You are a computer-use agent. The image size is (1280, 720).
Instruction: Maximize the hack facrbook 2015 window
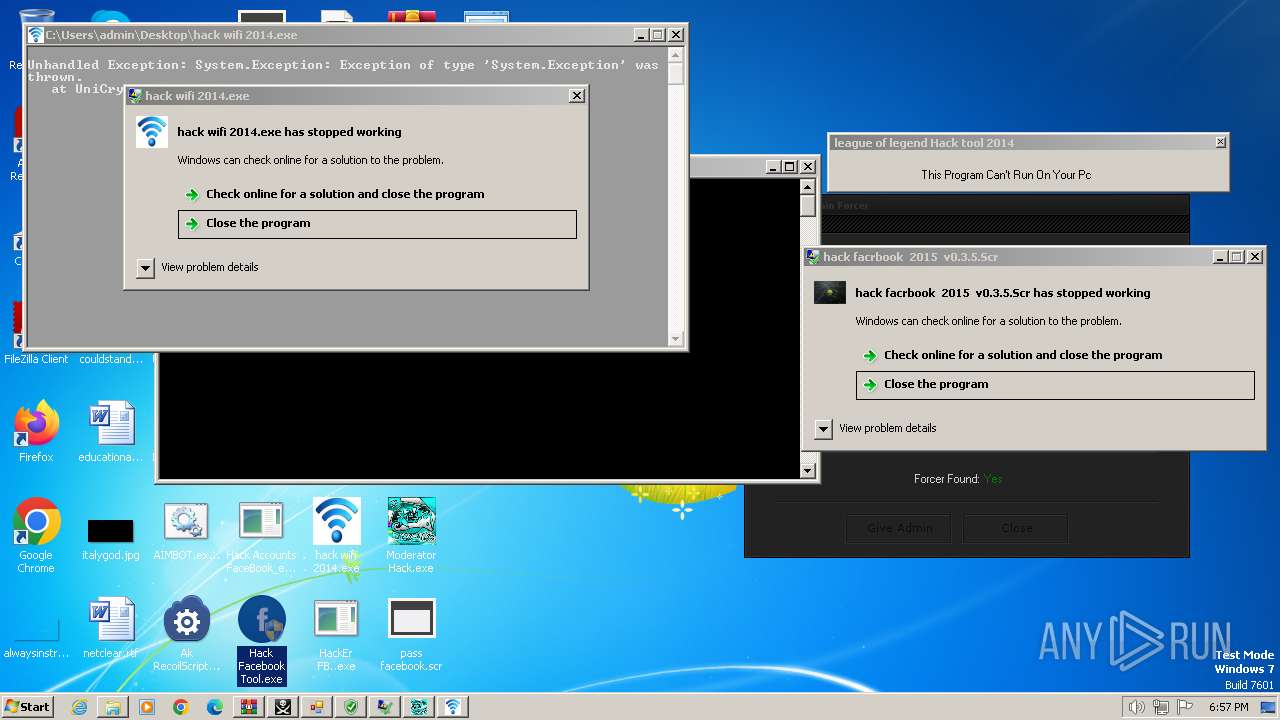[1237, 257]
